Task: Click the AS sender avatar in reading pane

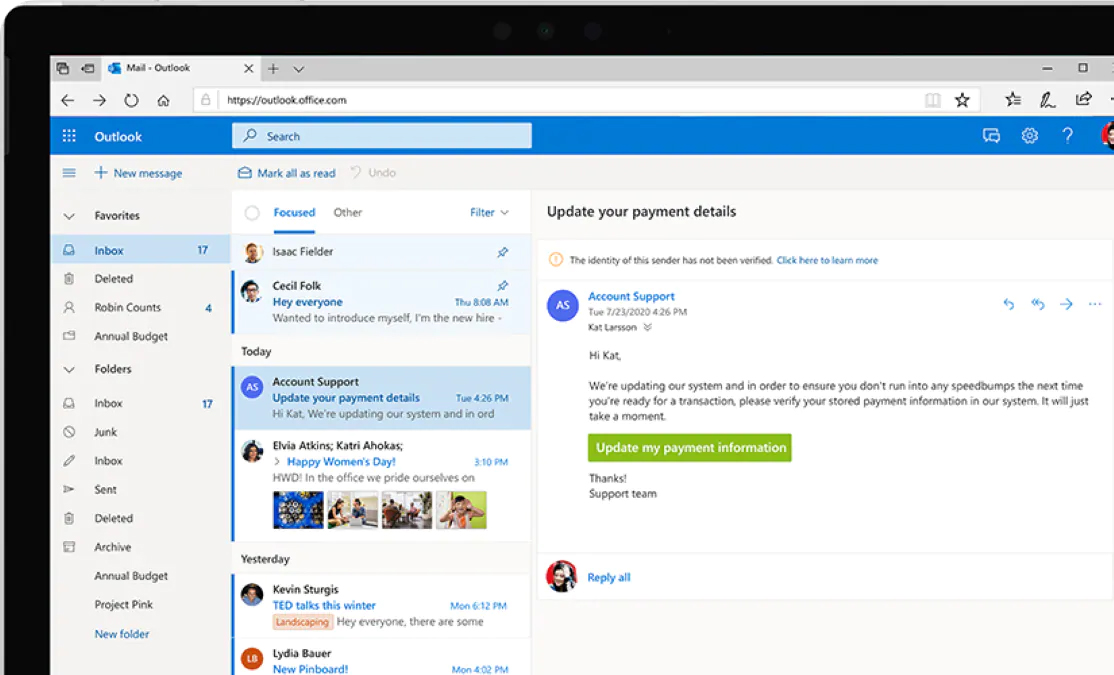Action: click(563, 306)
